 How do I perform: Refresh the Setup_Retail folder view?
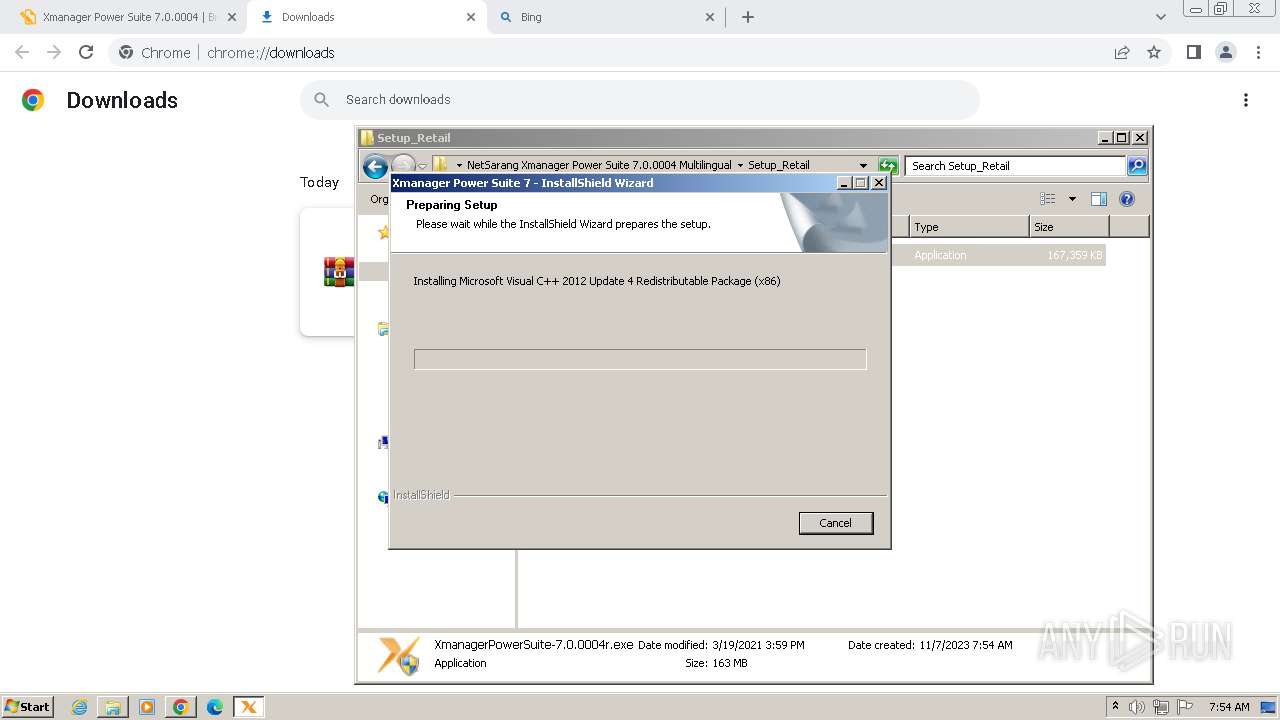(887, 166)
